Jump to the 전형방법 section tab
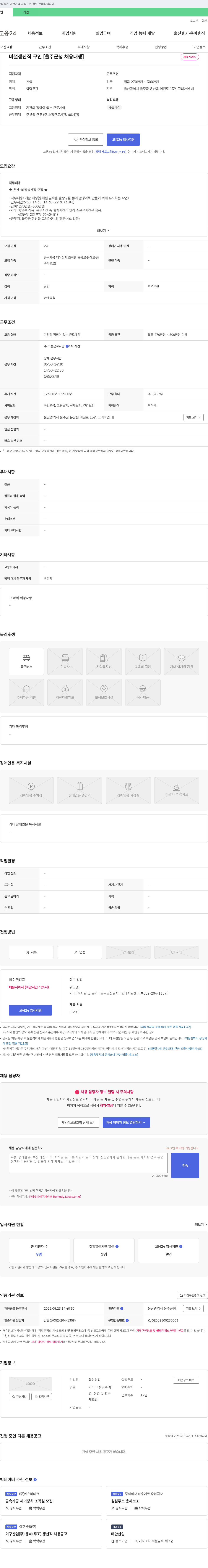208x1568 pixels. (160, 47)
